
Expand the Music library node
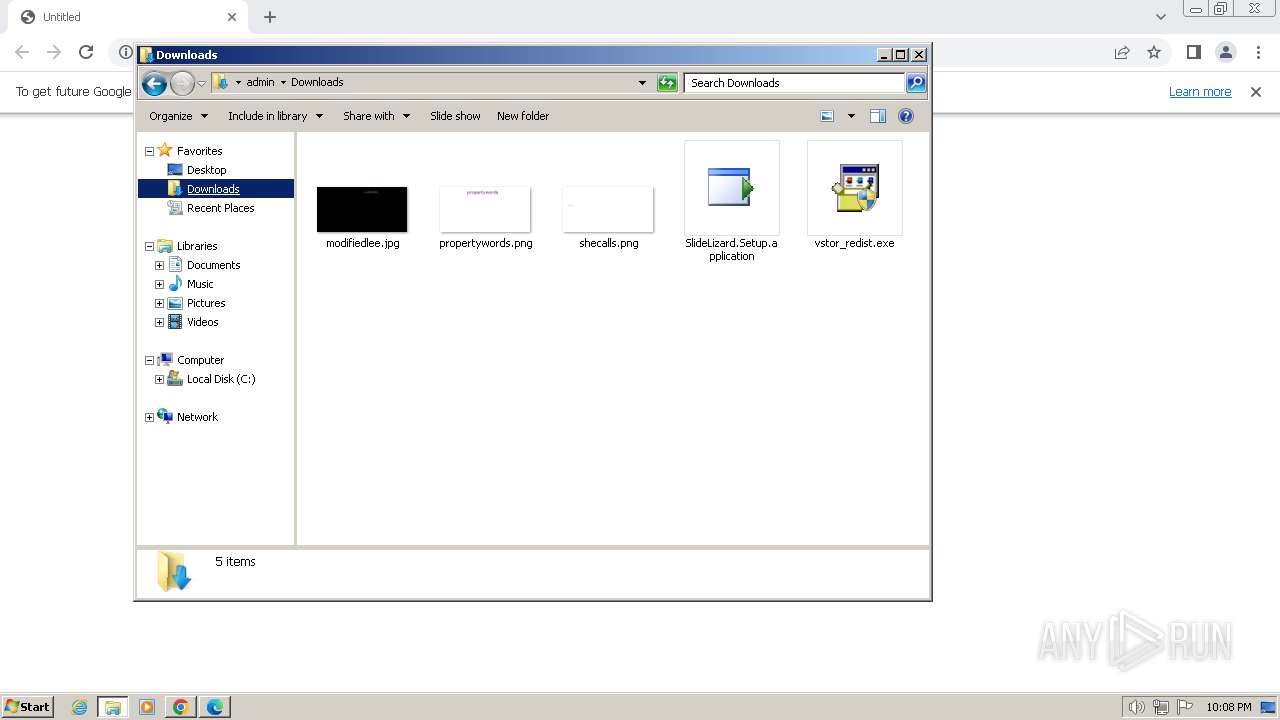coord(159,285)
